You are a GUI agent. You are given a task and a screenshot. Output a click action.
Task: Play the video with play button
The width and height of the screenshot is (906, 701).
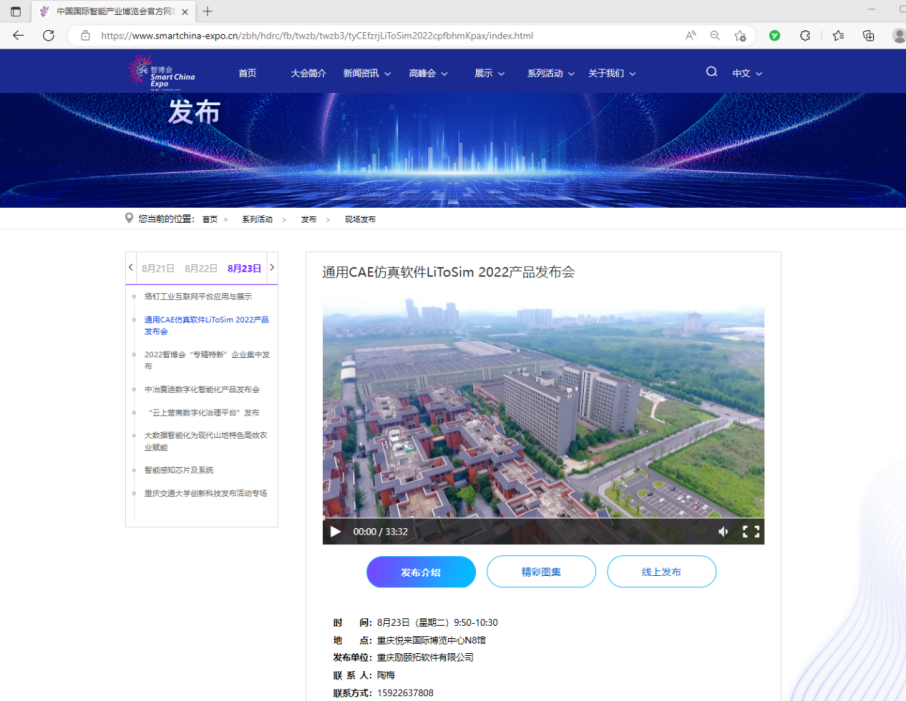[x=335, y=532]
